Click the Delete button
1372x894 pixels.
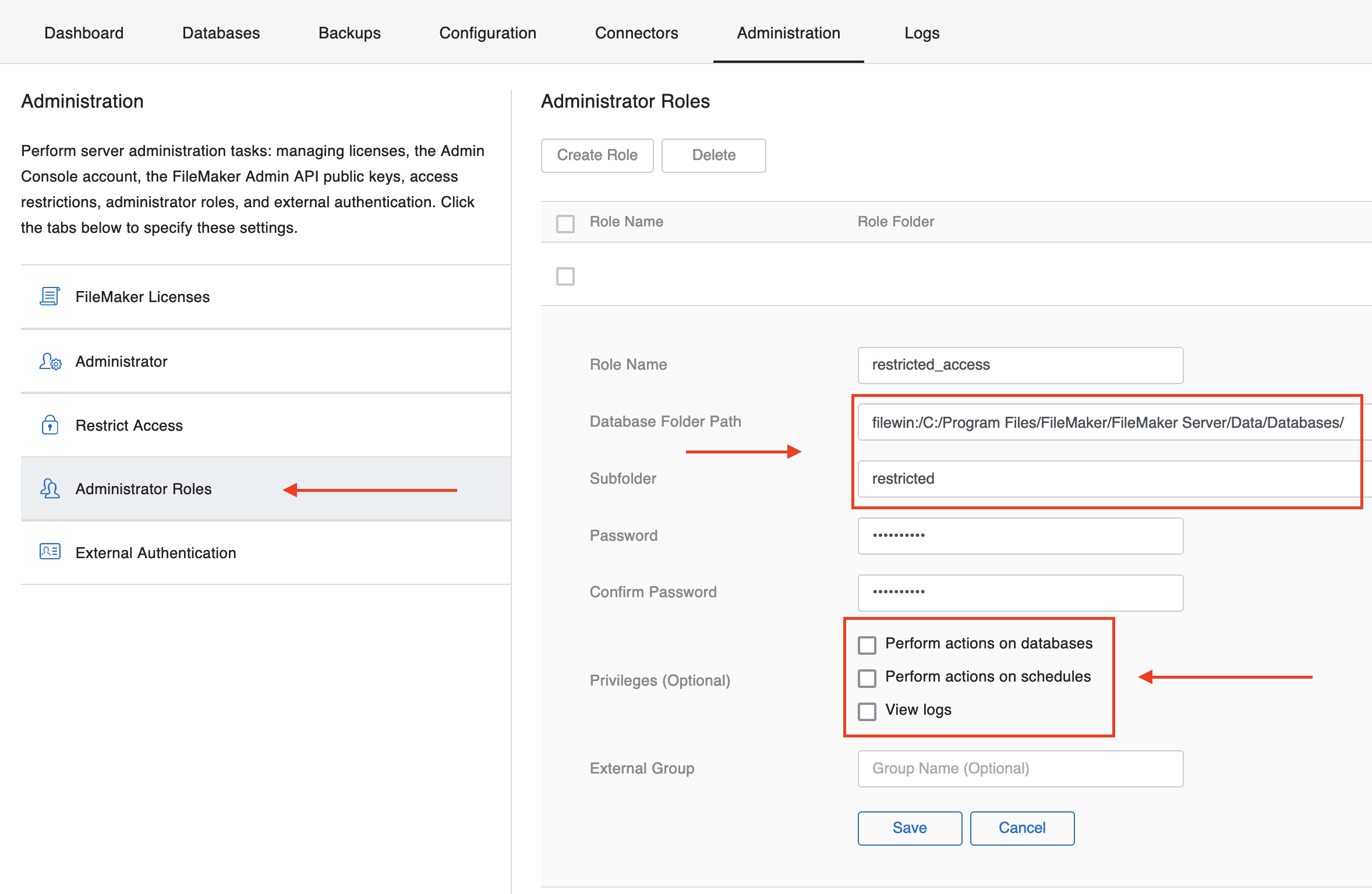[x=713, y=155]
